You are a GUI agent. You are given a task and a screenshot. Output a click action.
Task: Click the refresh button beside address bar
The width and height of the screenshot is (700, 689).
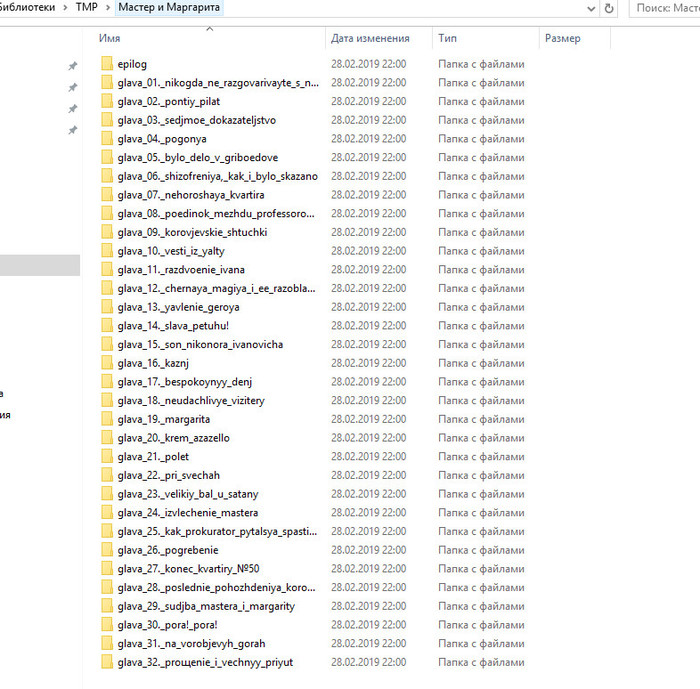pyautogui.click(x=609, y=8)
